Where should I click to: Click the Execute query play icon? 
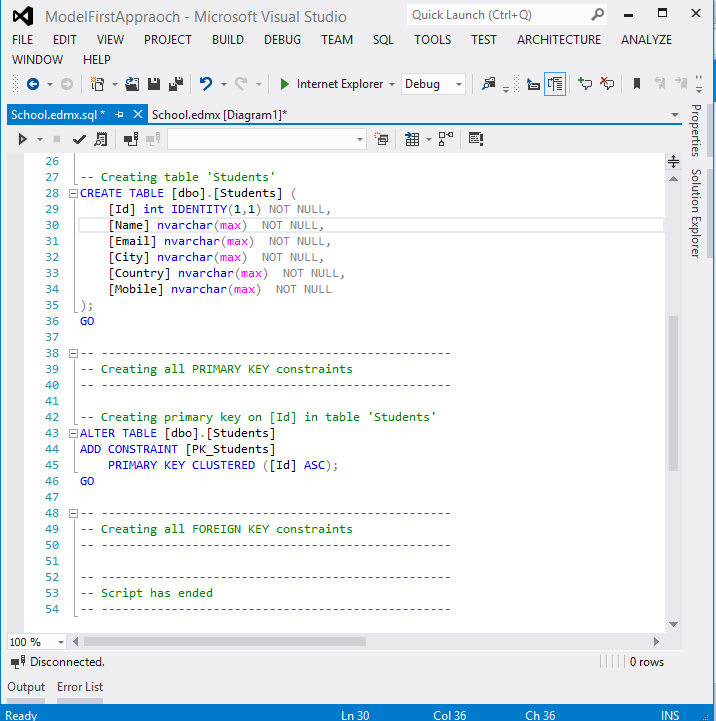tap(22, 139)
